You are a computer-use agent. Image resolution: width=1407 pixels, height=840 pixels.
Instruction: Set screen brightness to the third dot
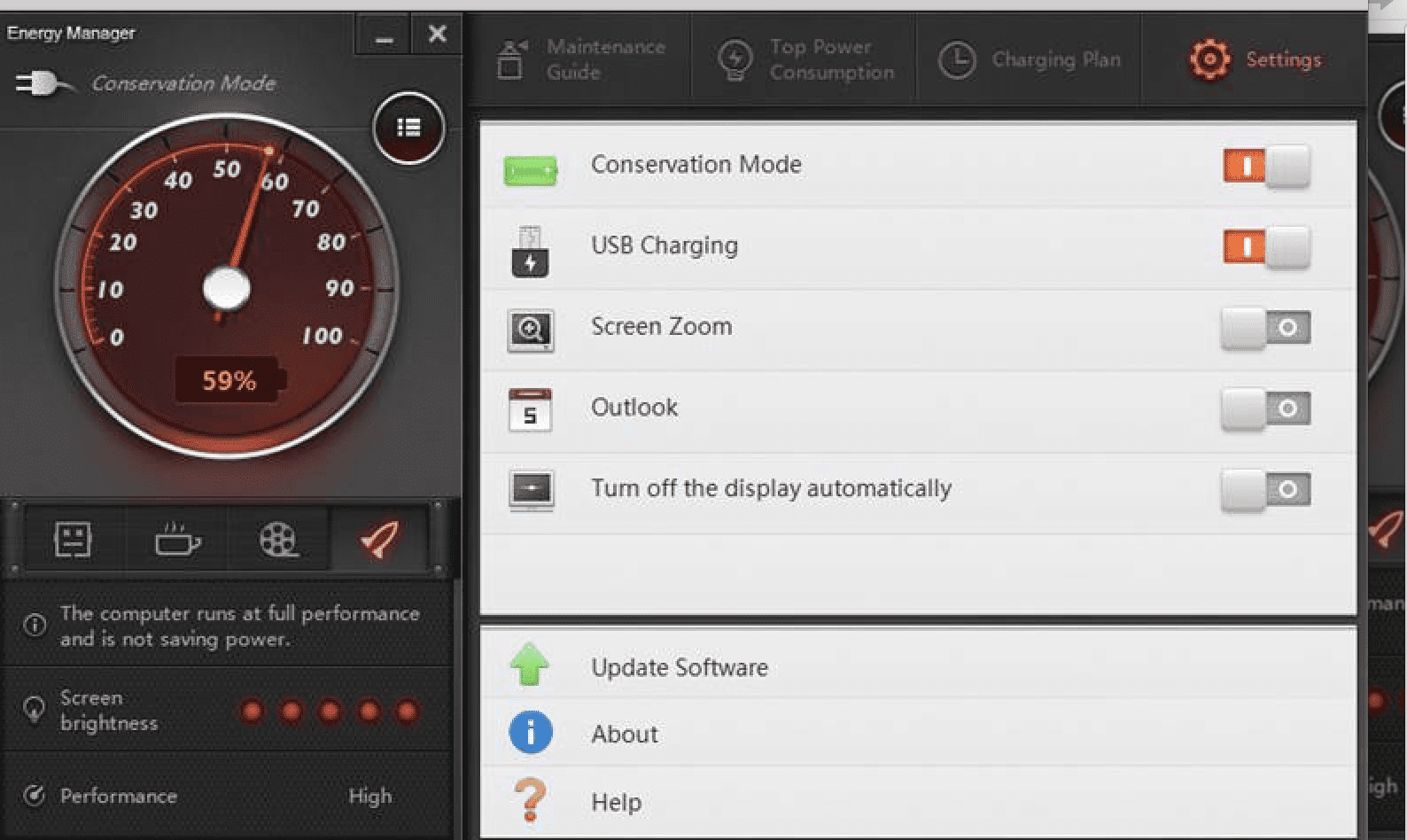tap(330, 711)
